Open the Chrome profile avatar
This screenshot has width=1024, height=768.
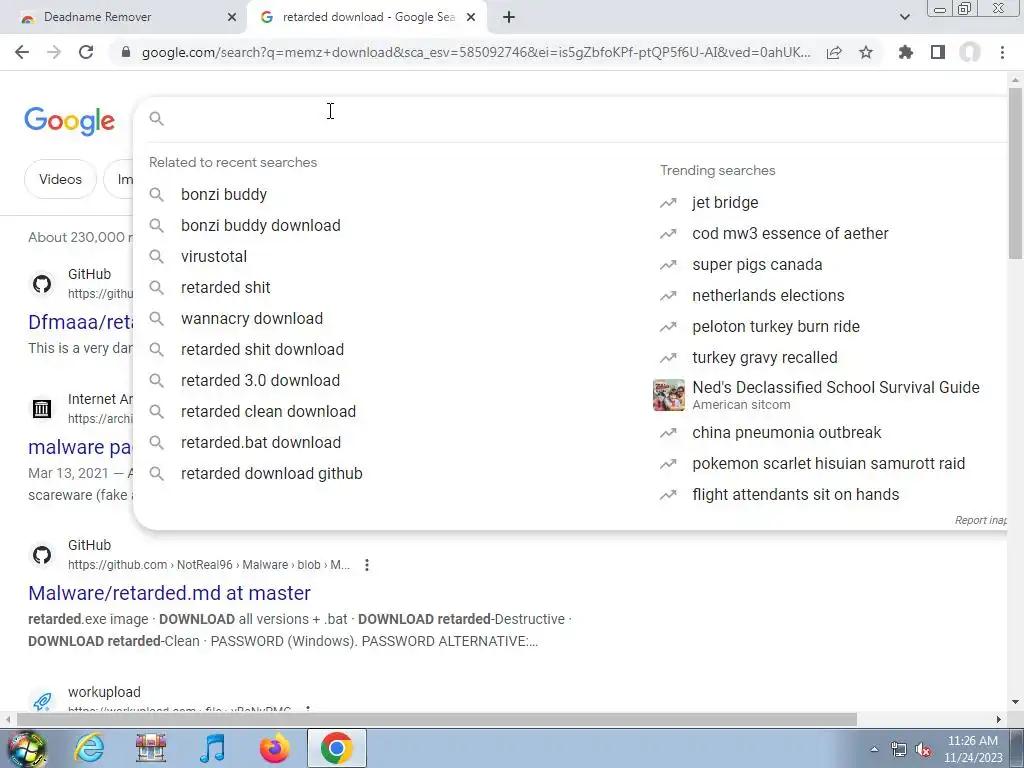(x=970, y=52)
